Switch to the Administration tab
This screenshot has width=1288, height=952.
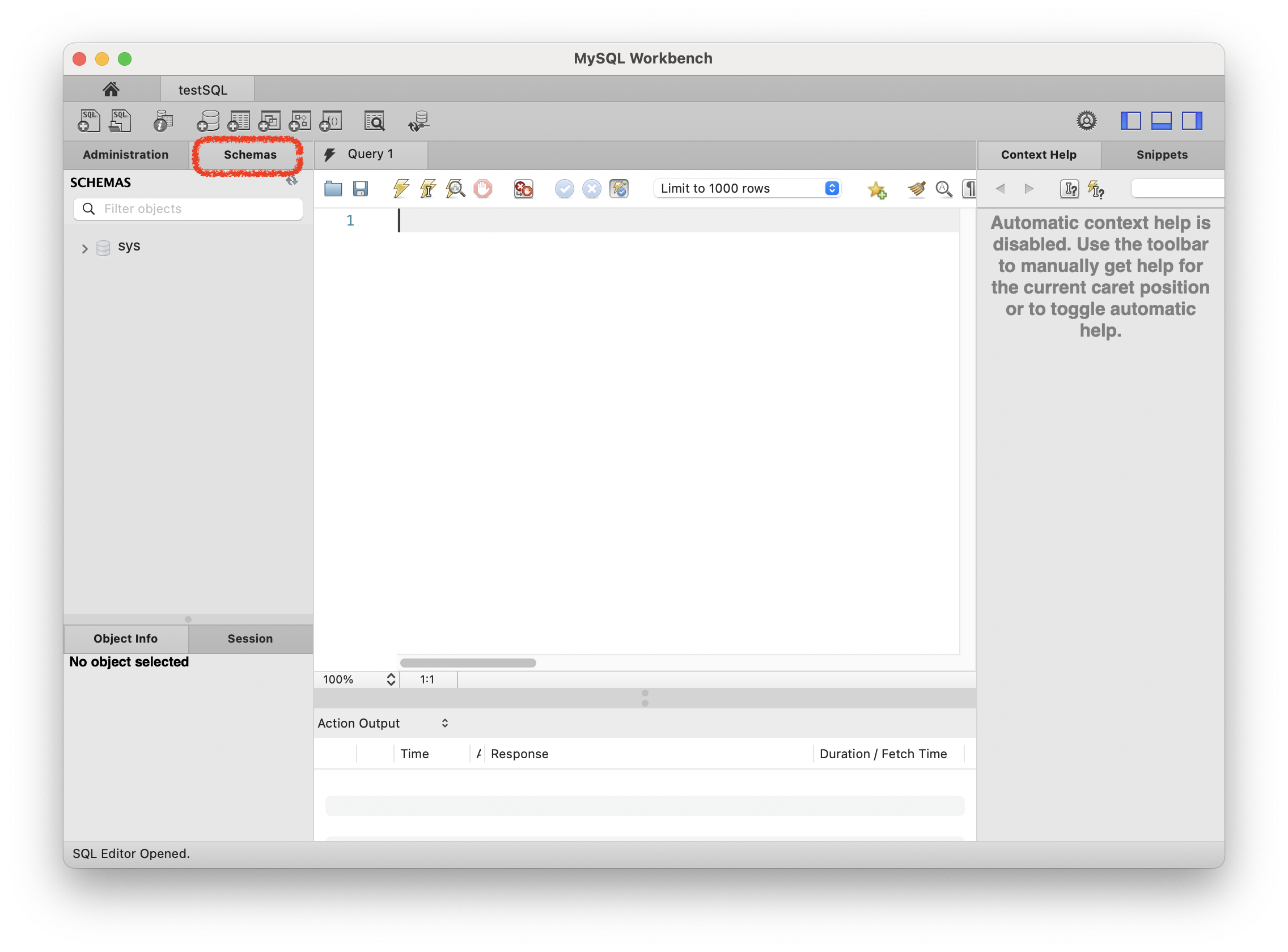pos(126,155)
